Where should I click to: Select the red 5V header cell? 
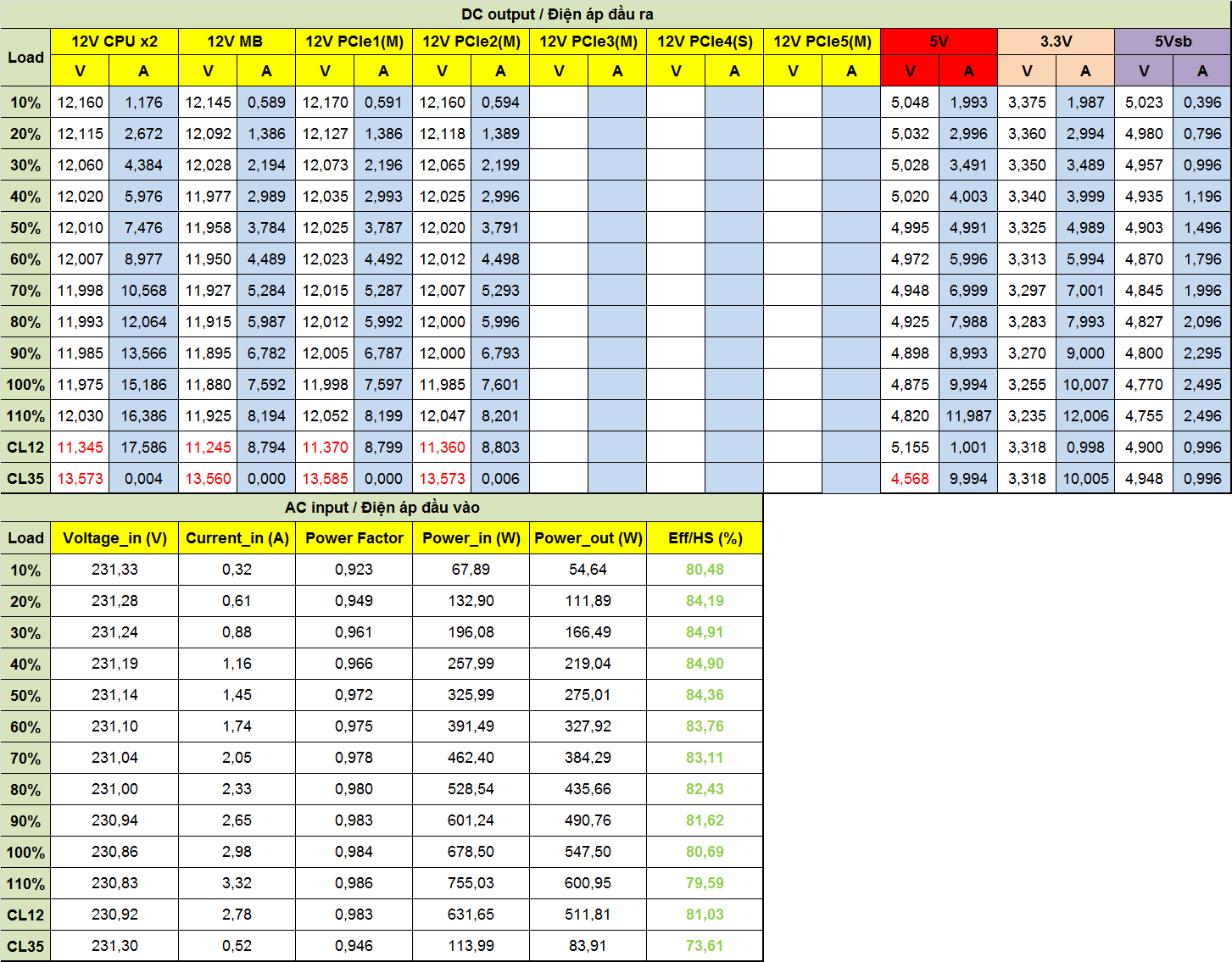tap(939, 42)
